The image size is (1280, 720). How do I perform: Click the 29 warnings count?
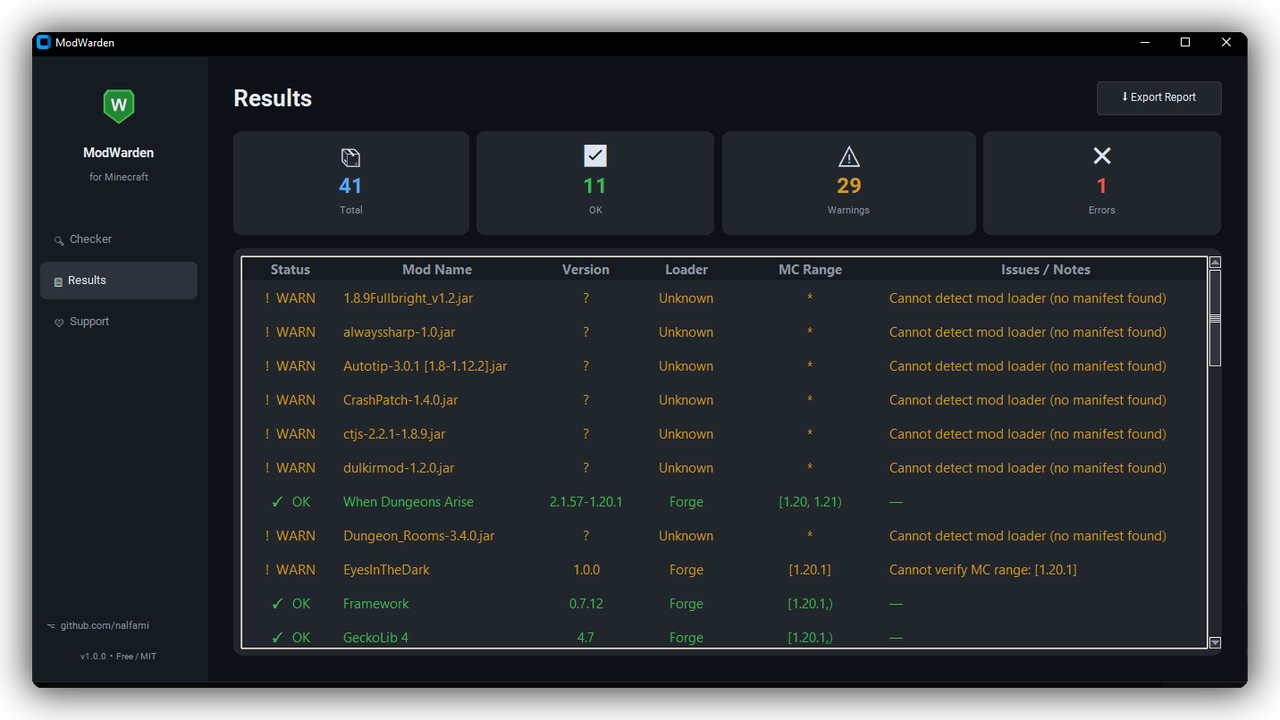tap(849, 186)
